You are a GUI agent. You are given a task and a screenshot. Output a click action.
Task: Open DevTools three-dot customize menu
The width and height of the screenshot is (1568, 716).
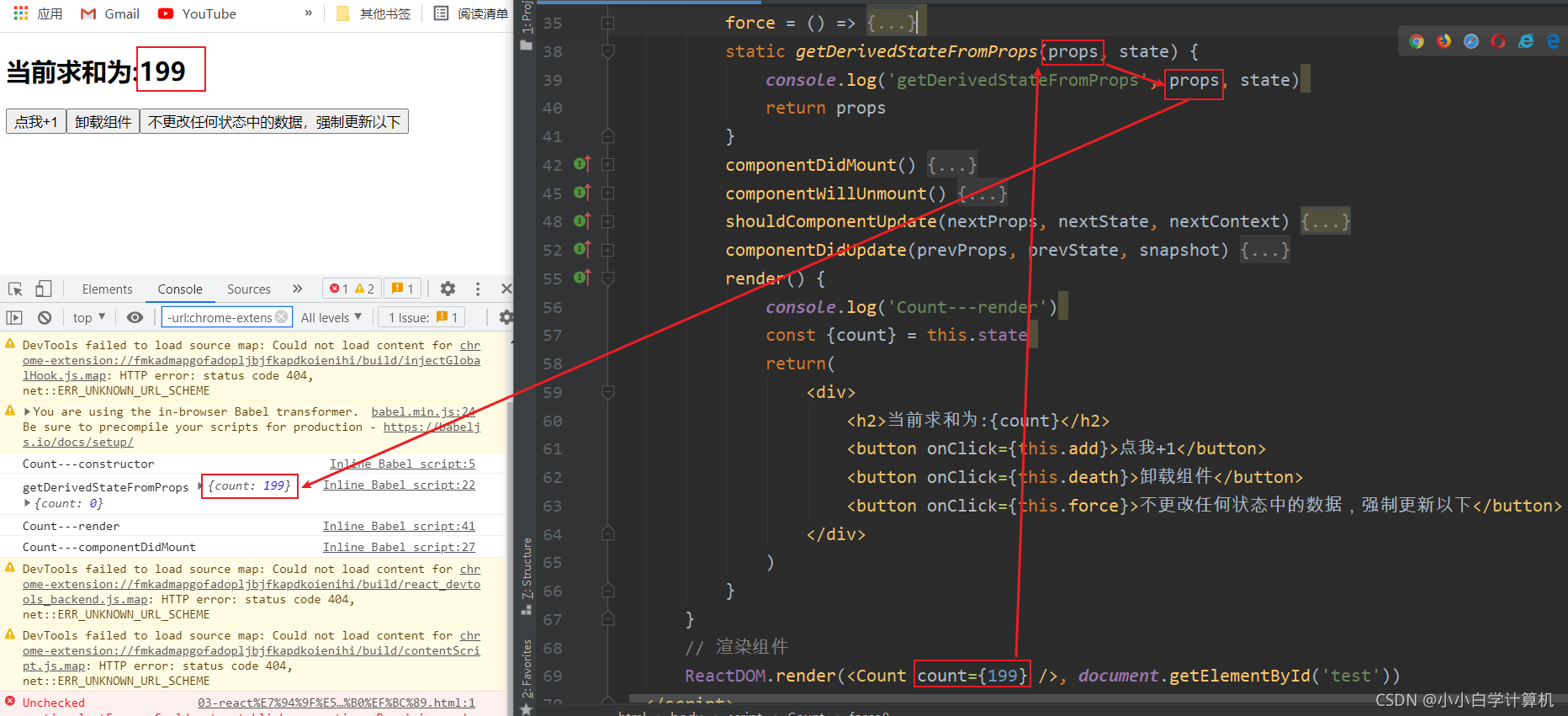pos(478,289)
